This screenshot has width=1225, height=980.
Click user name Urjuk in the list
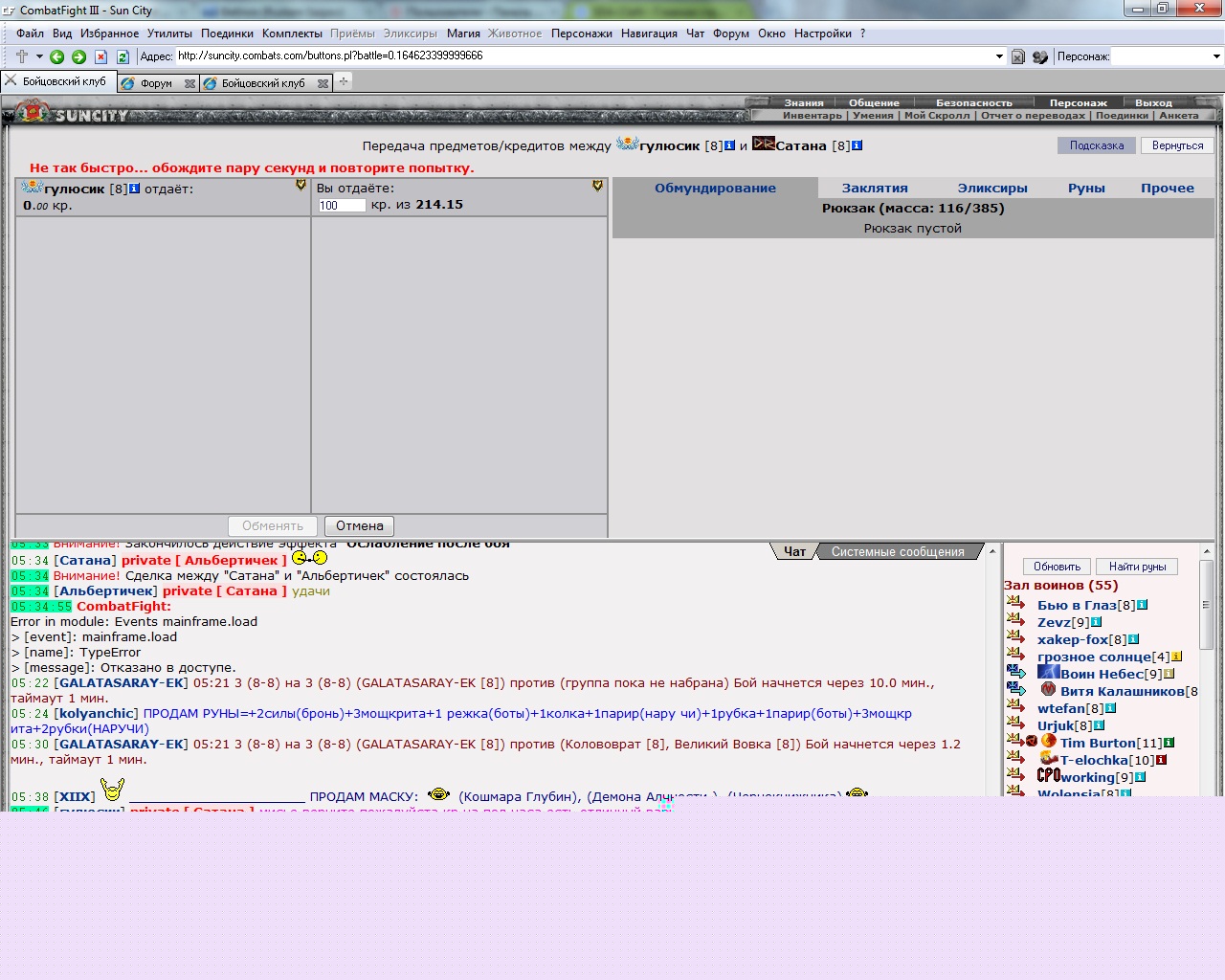click(1056, 725)
